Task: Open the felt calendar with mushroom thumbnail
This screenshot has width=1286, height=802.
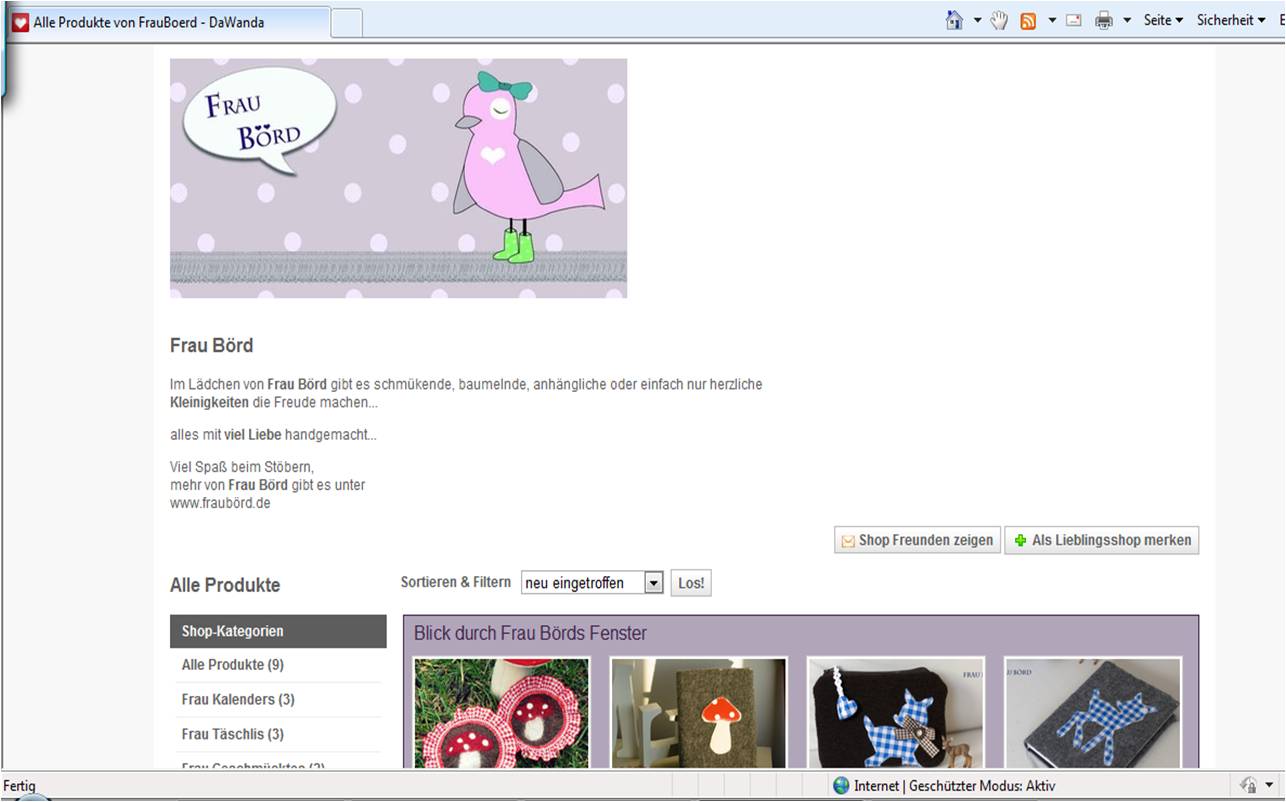Action: point(699,713)
